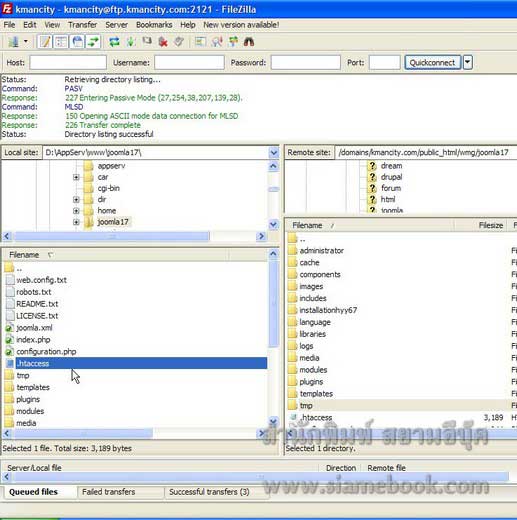517x520 pixels.
Task: Toggle processing of the transfer queue
Action: point(131,42)
